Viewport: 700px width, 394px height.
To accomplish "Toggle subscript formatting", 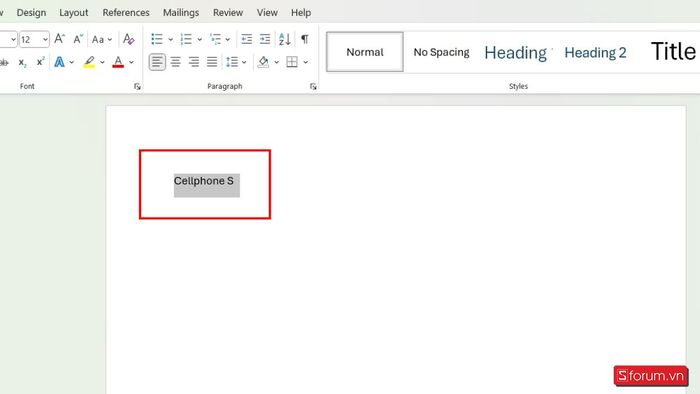I will [22, 62].
